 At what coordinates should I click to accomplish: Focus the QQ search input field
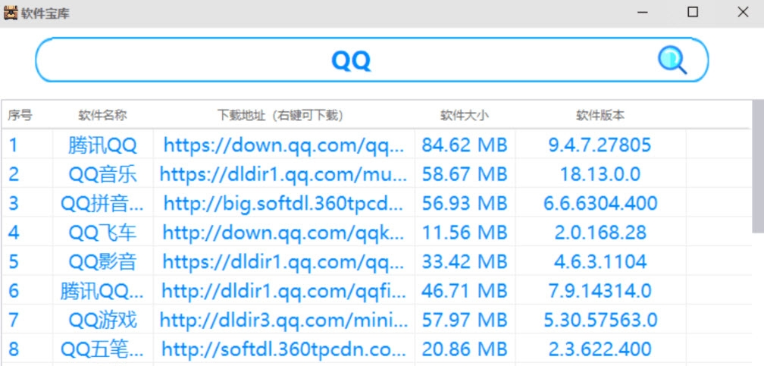click(372, 60)
